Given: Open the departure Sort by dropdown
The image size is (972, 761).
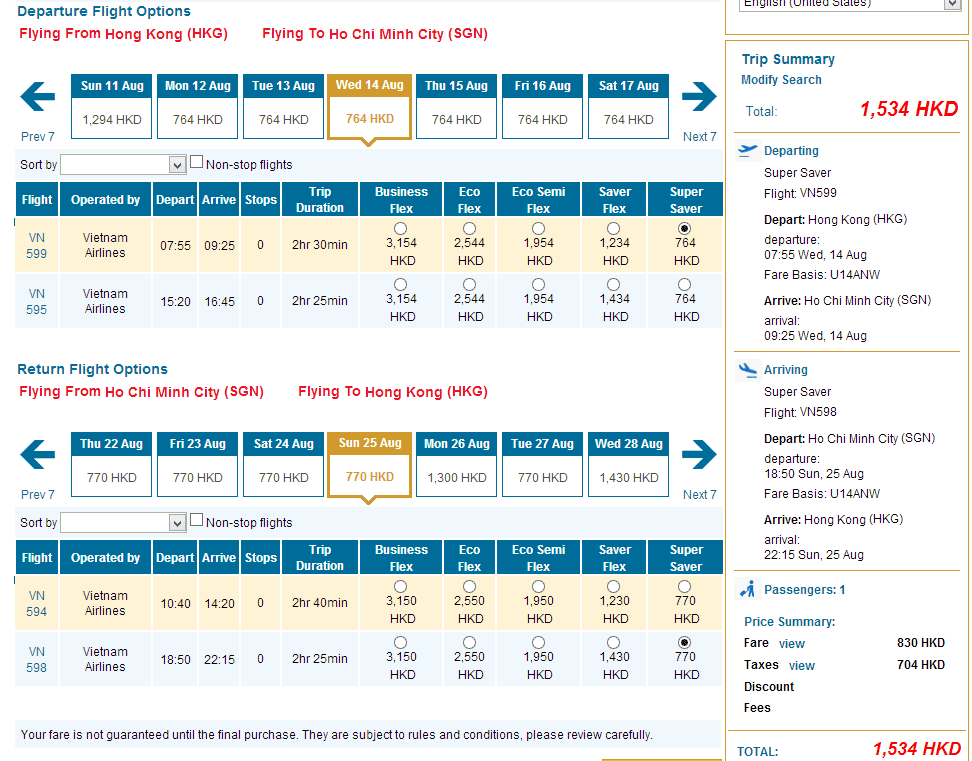Looking at the screenshot, I should pos(123,165).
